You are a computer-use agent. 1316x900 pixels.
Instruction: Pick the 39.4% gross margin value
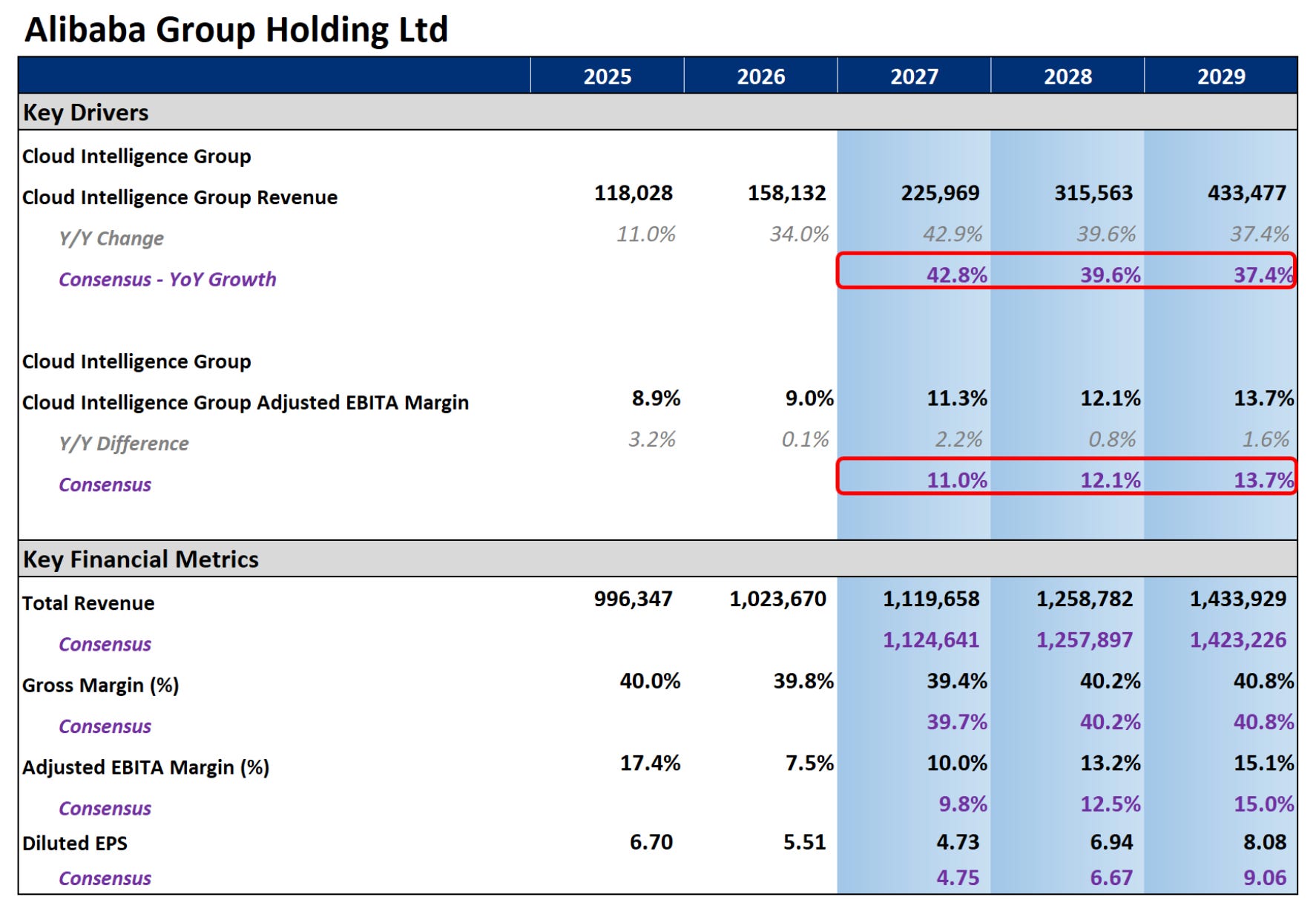point(957,681)
